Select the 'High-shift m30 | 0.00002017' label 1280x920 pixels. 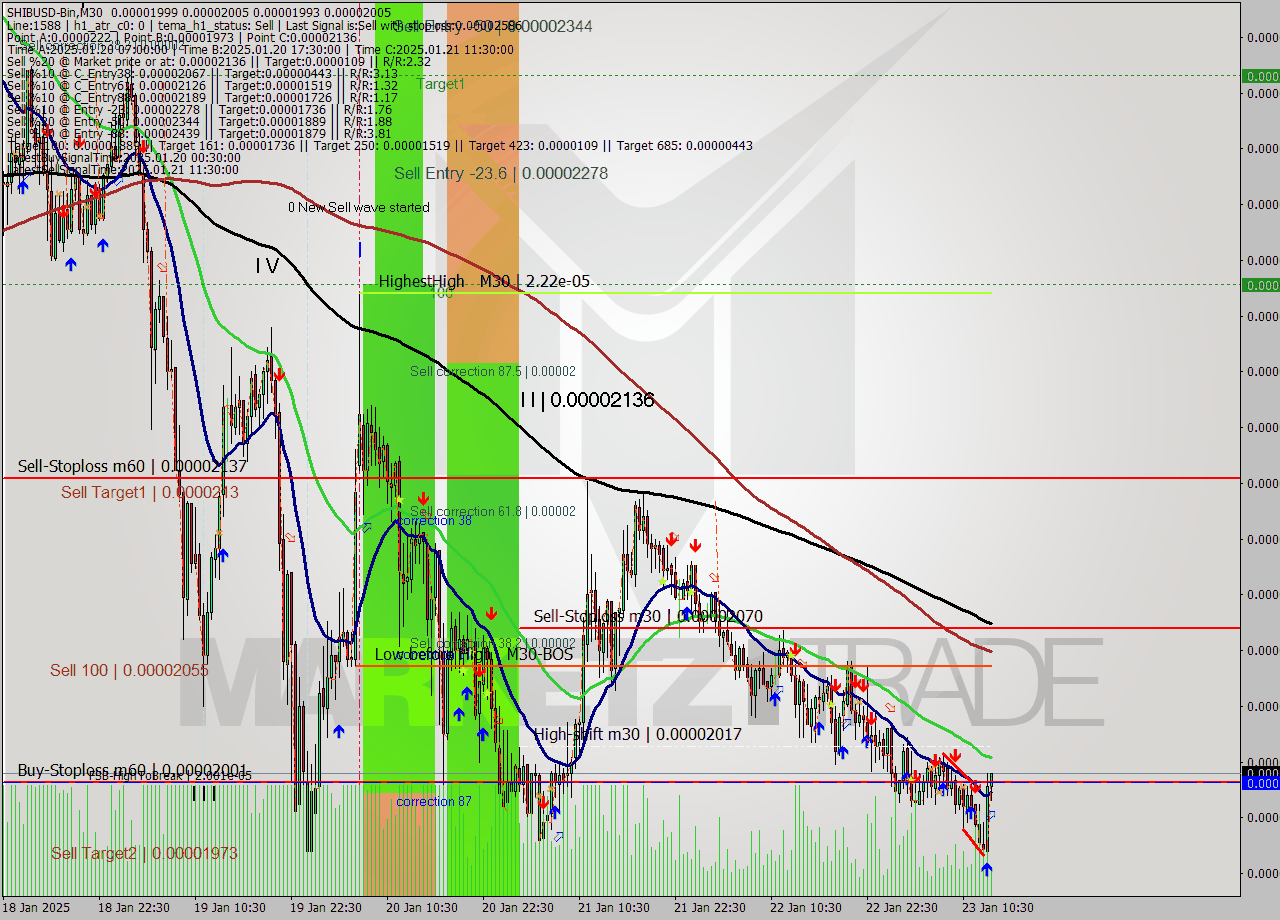click(x=638, y=734)
